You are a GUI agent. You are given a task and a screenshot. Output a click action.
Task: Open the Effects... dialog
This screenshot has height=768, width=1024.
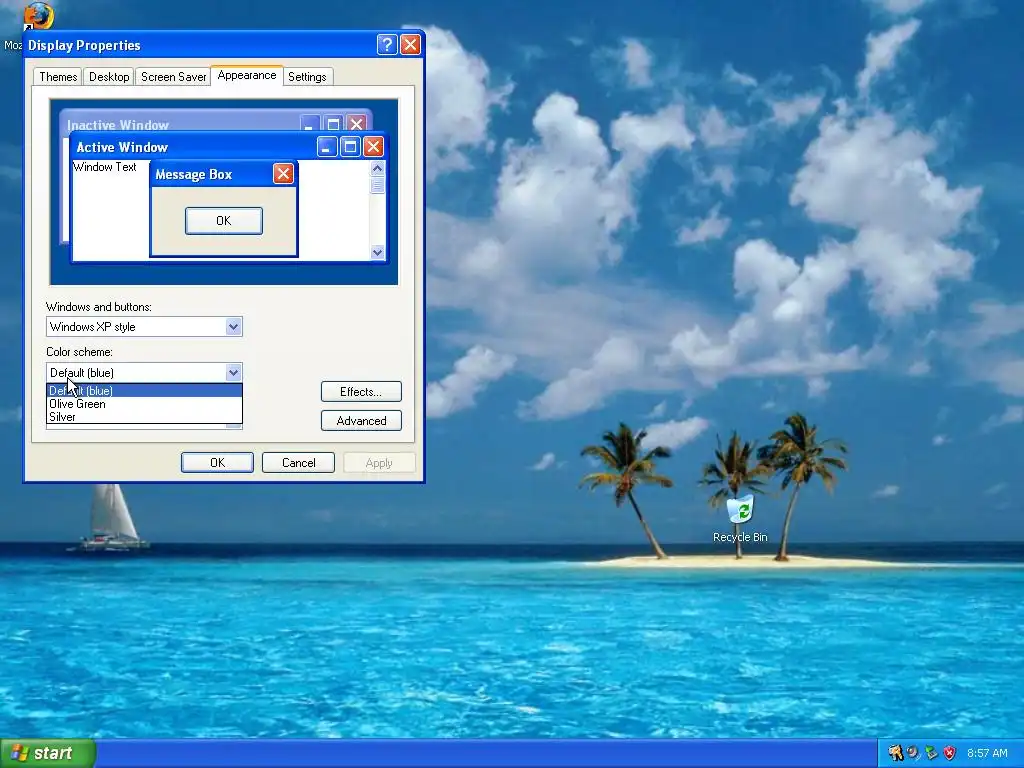pyautogui.click(x=361, y=391)
